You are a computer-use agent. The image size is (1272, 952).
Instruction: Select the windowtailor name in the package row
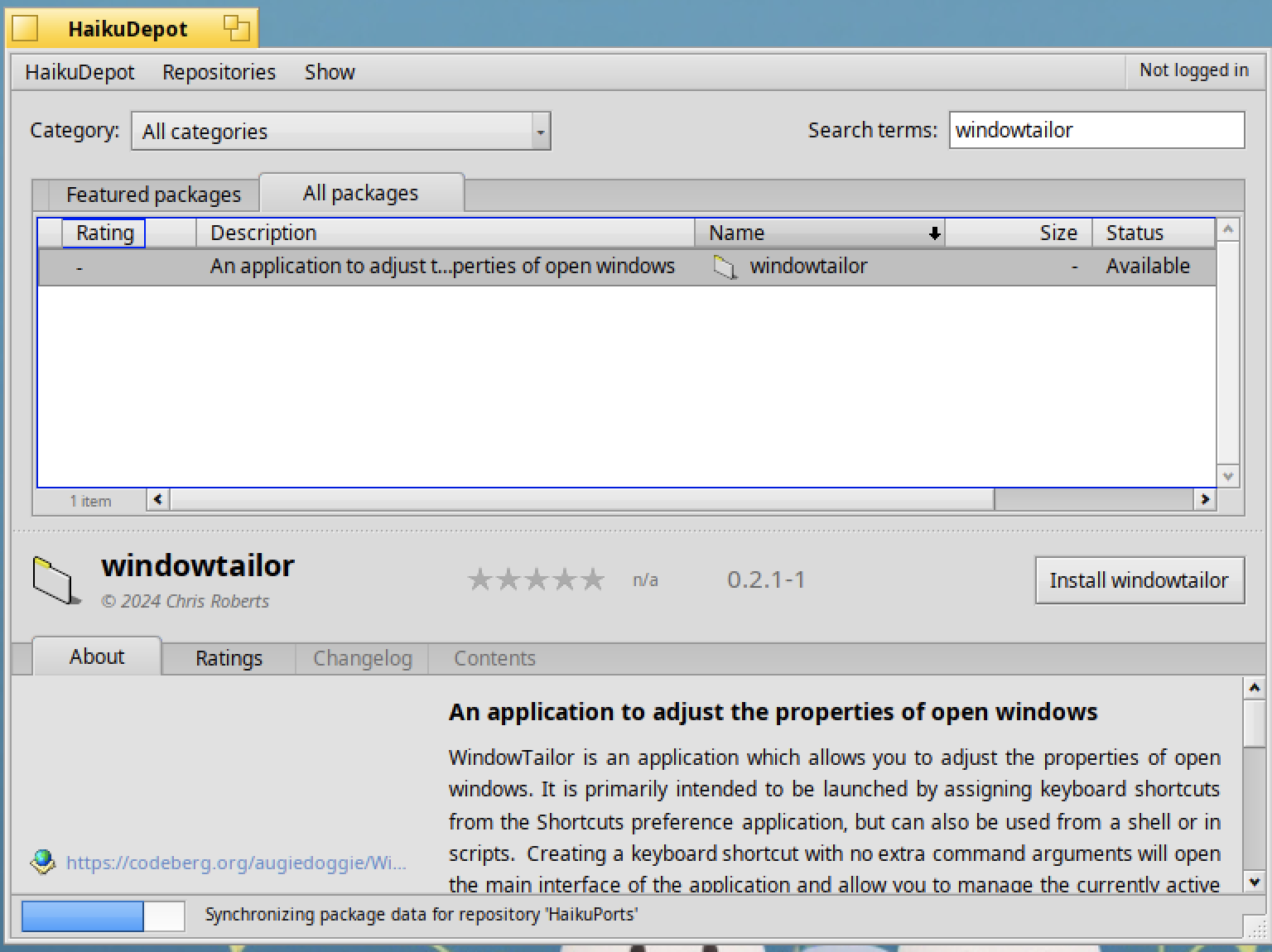(x=808, y=266)
